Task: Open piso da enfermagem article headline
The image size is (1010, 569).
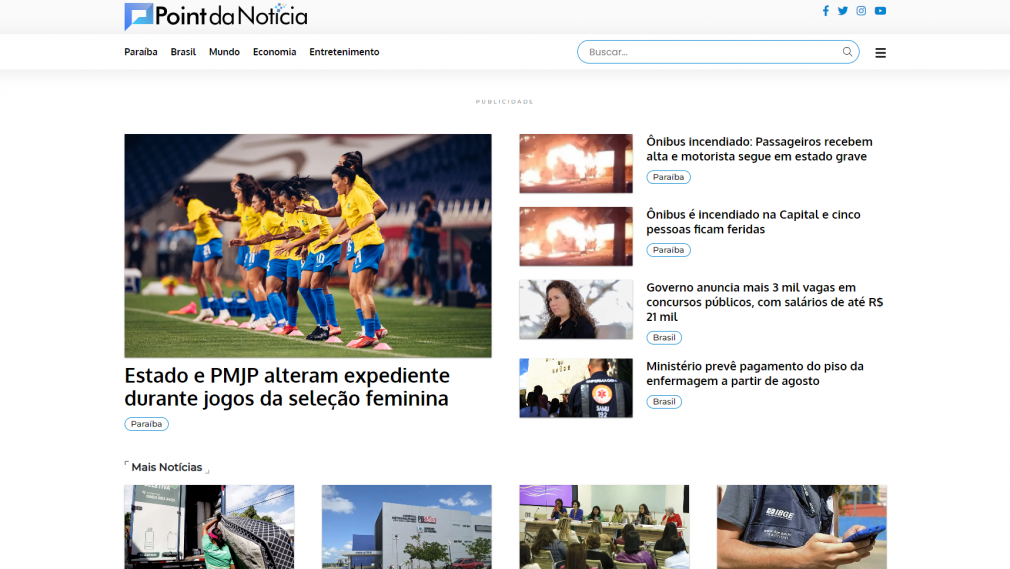Action: pyautogui.click(x=754, y=373)
